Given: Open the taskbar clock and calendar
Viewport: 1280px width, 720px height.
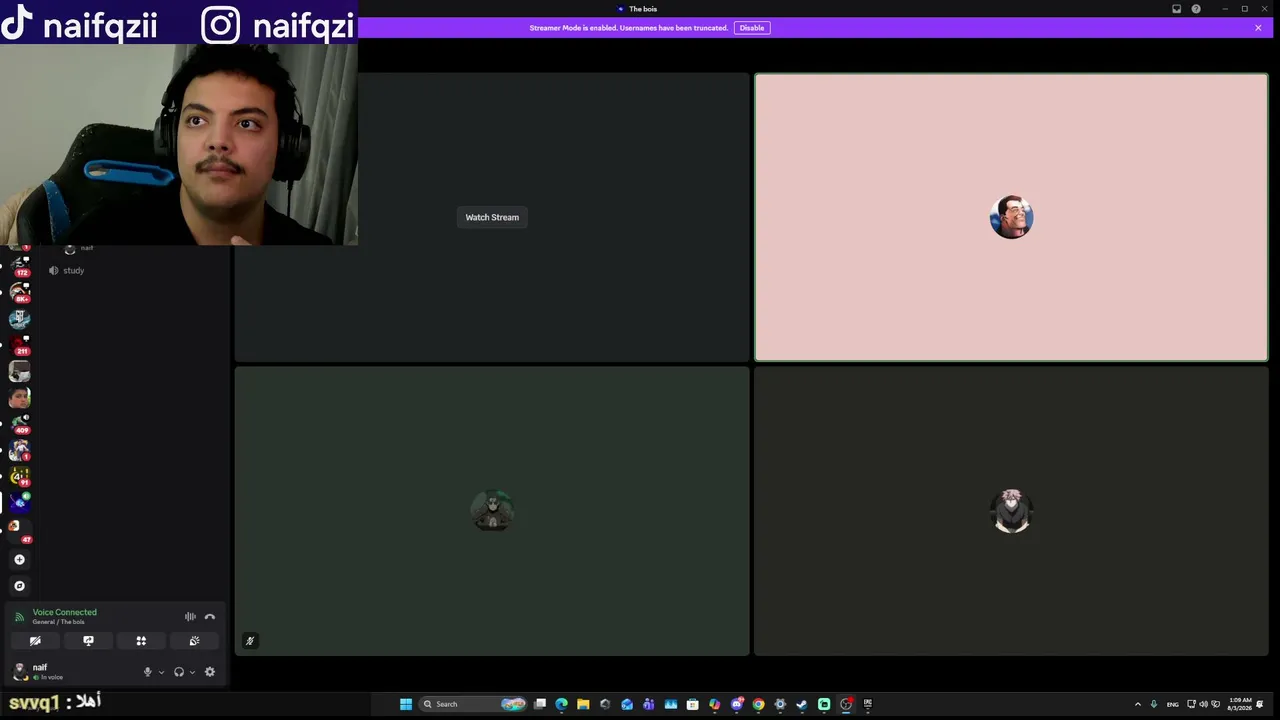Looking at the screenshot, I should click(1240, 704).
